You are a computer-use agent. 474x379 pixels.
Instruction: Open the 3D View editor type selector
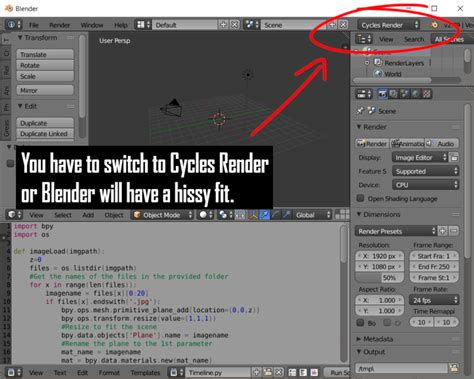(x=15, y=215)
